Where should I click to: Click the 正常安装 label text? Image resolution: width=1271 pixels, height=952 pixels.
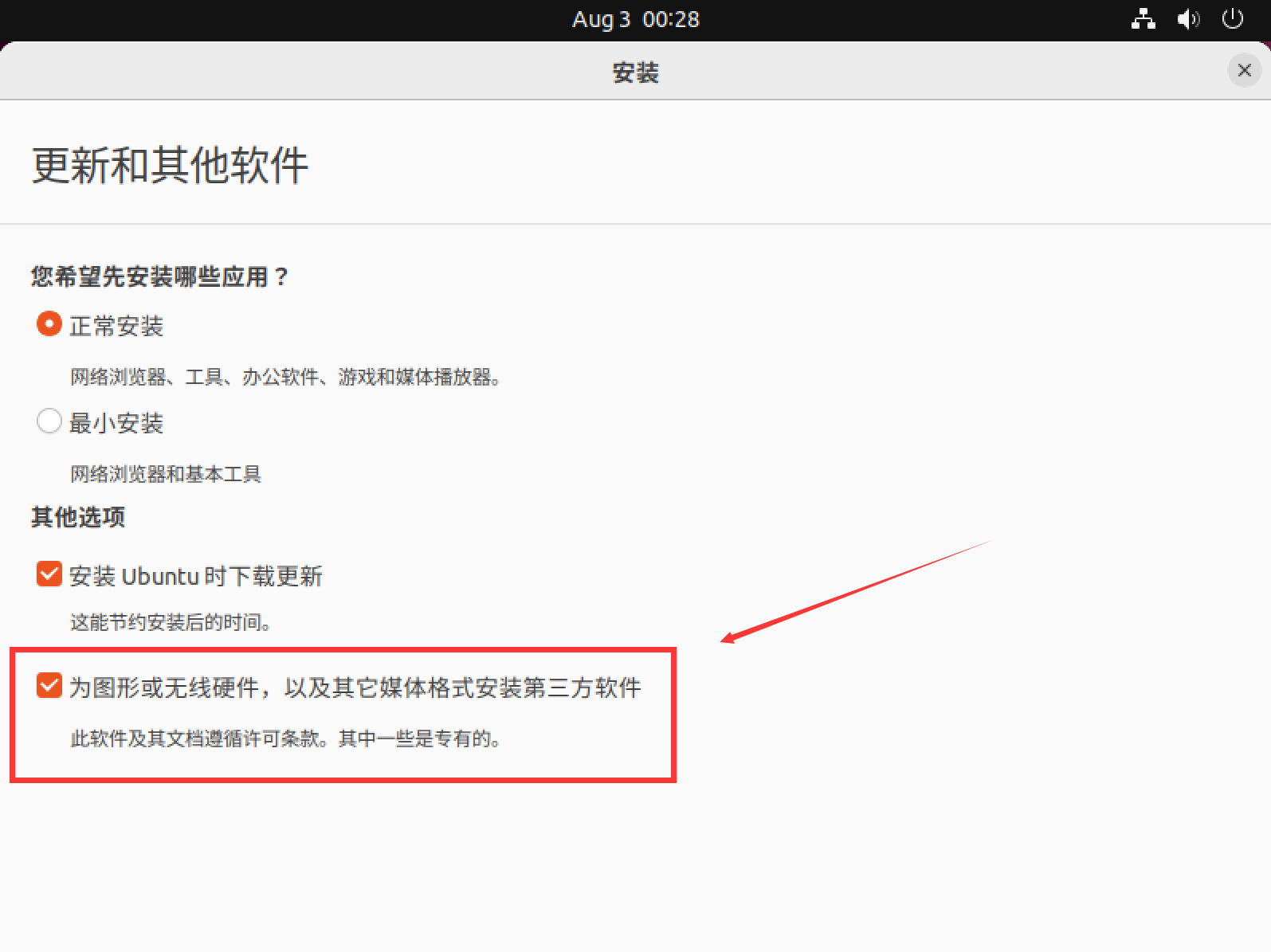[116, 326]
